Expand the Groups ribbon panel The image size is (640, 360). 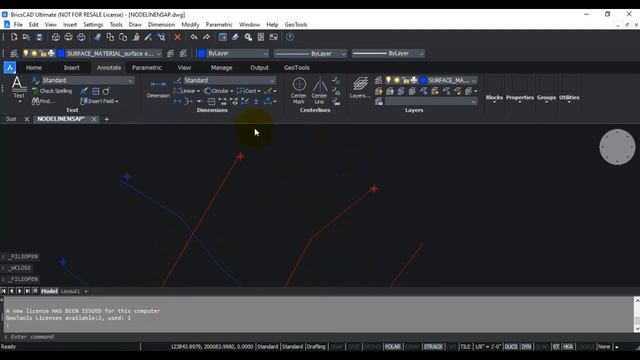coord(547,98)
